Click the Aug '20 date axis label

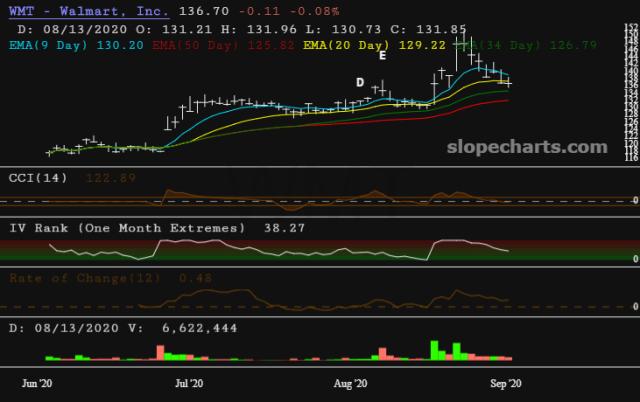350,383
